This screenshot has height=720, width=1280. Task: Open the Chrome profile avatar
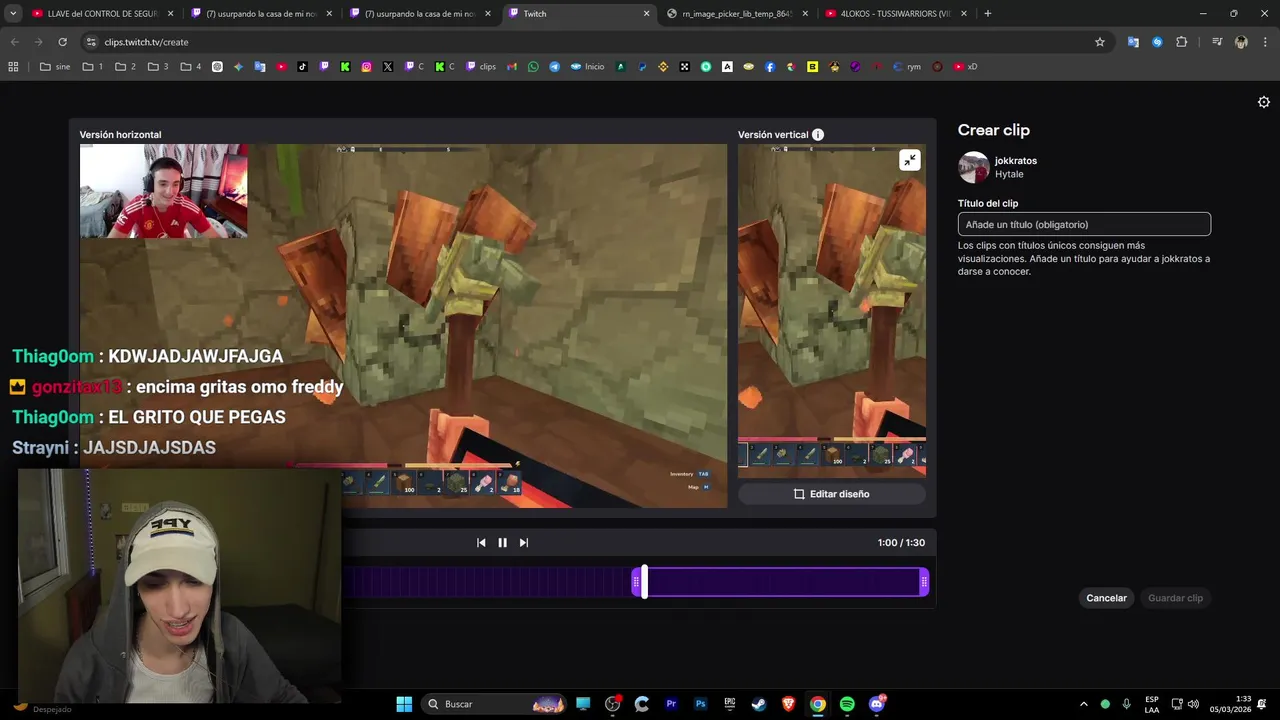(x=1241, y=42)
